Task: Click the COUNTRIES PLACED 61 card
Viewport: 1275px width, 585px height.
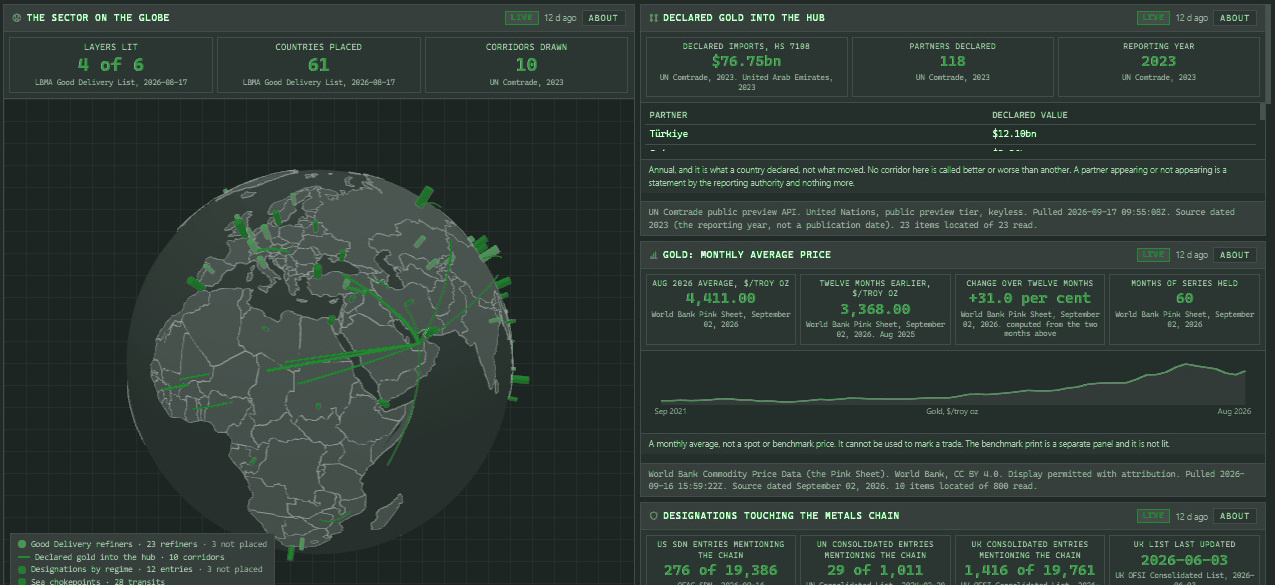Action: pos(318,65)
